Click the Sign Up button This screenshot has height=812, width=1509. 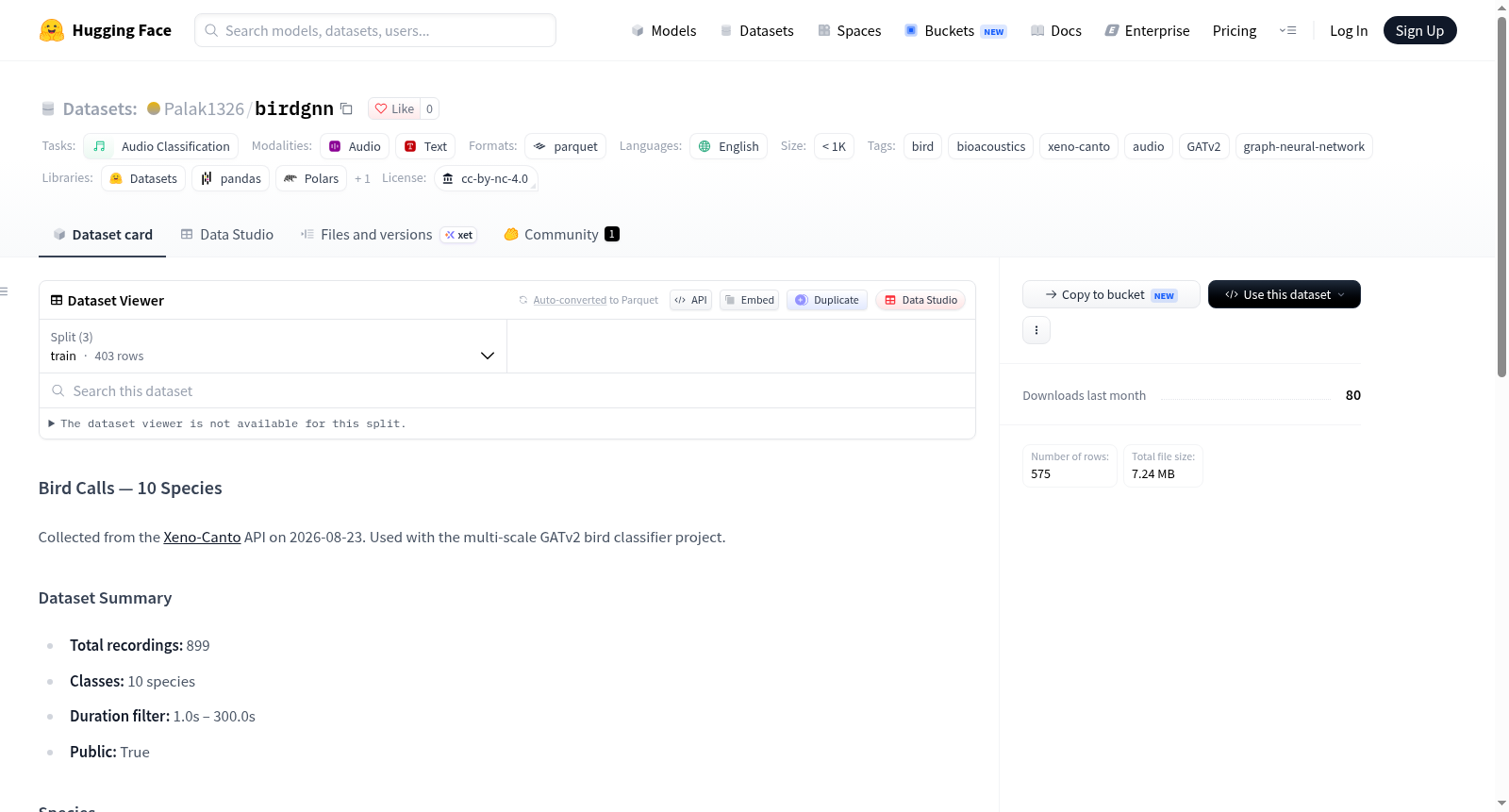pyautogui.click(x=1419, y=30)
